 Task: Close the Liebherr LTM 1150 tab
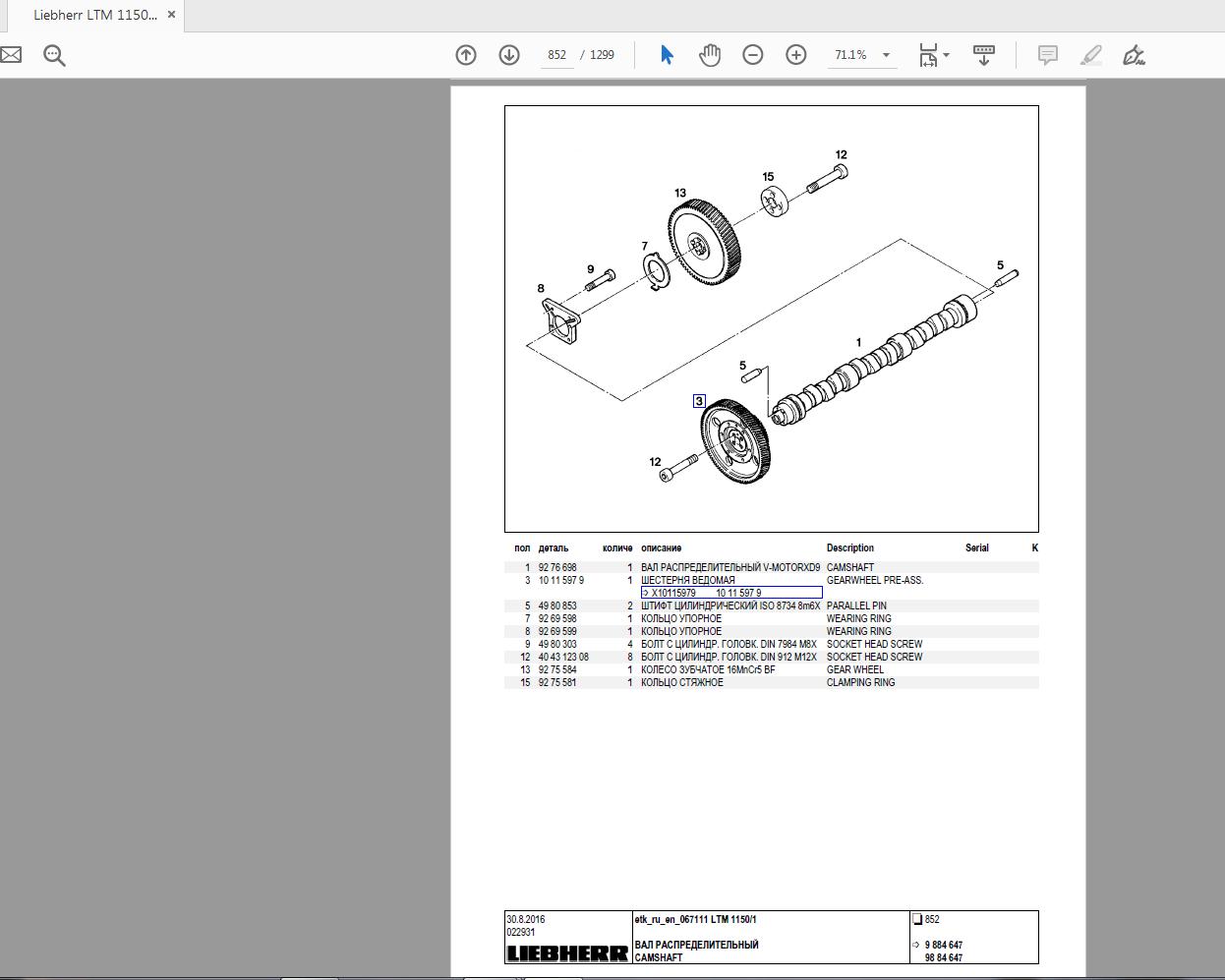tap(172, 15)
